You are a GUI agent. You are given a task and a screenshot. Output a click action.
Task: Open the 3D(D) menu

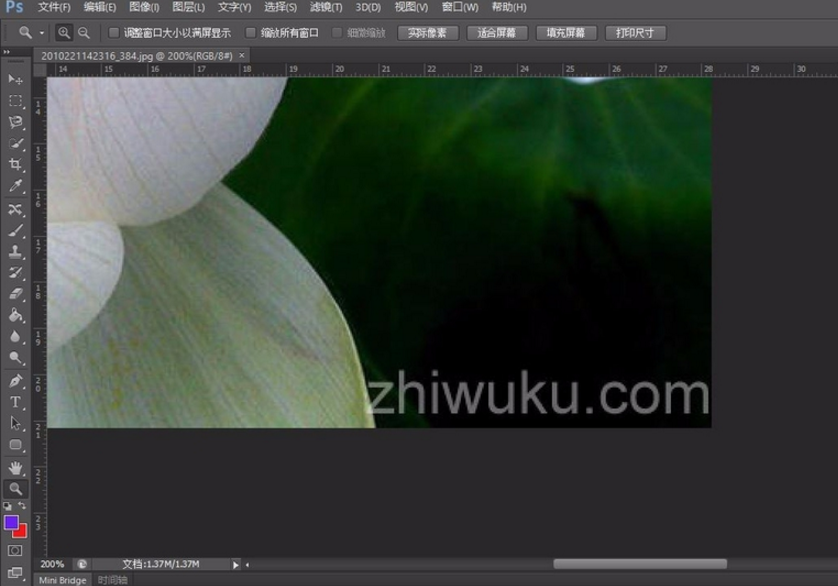tap(368, 7)
